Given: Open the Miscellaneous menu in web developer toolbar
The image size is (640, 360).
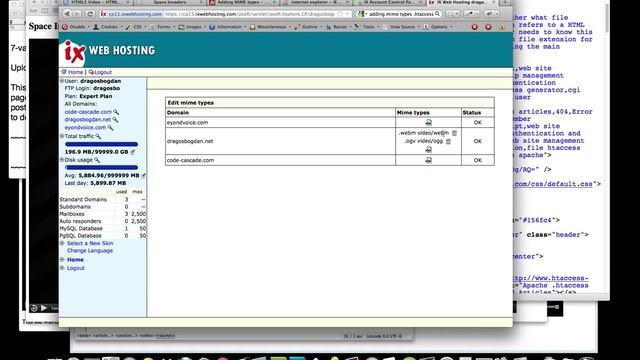Looking at the screenshot, I should pyautogui.click(x=269, y=27).
